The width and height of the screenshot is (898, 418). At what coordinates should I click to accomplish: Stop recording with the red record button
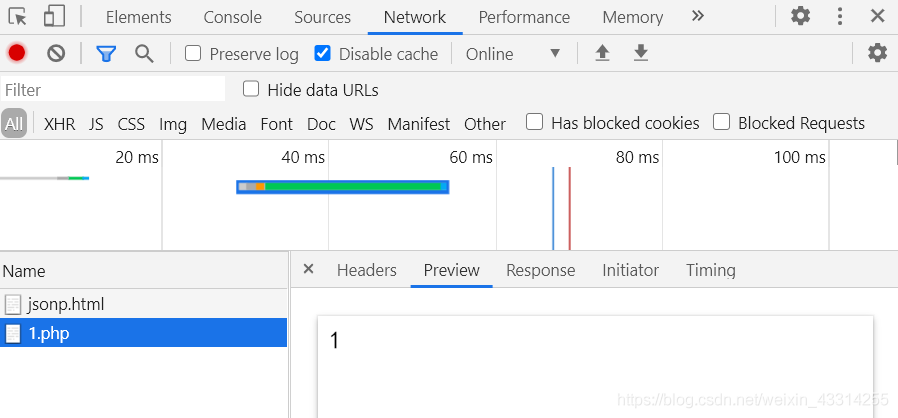click(x=17, y=53)
